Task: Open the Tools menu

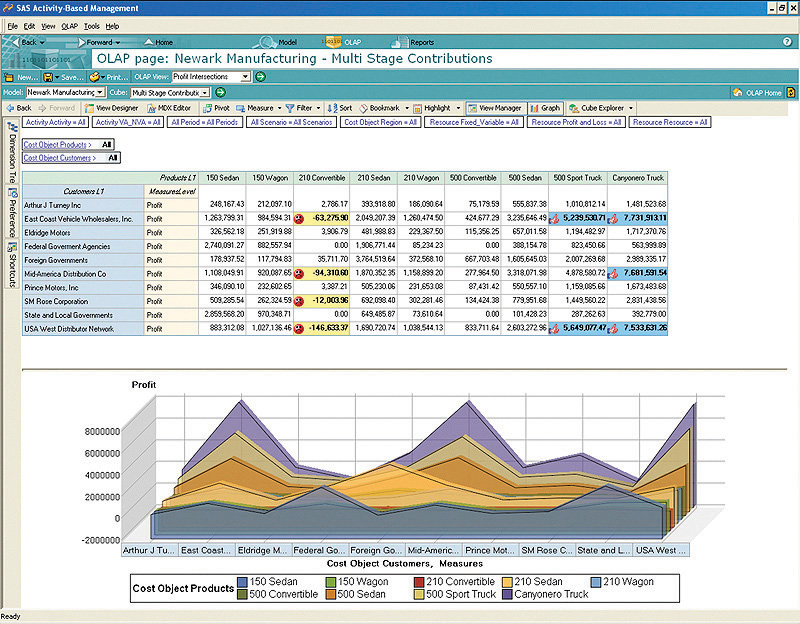Action: [x=92, y=26]
